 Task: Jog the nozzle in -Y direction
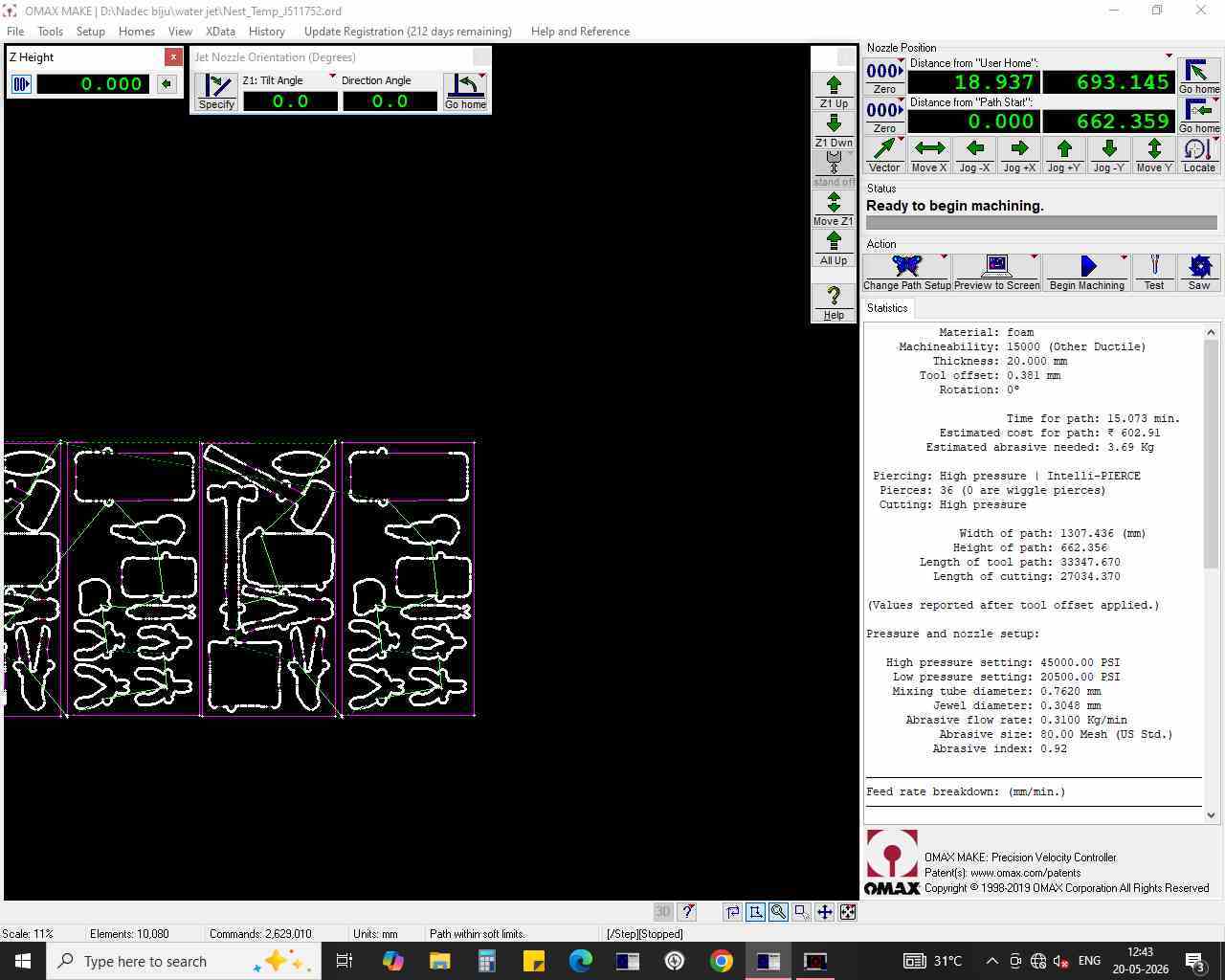click(x=1109, y=155)
